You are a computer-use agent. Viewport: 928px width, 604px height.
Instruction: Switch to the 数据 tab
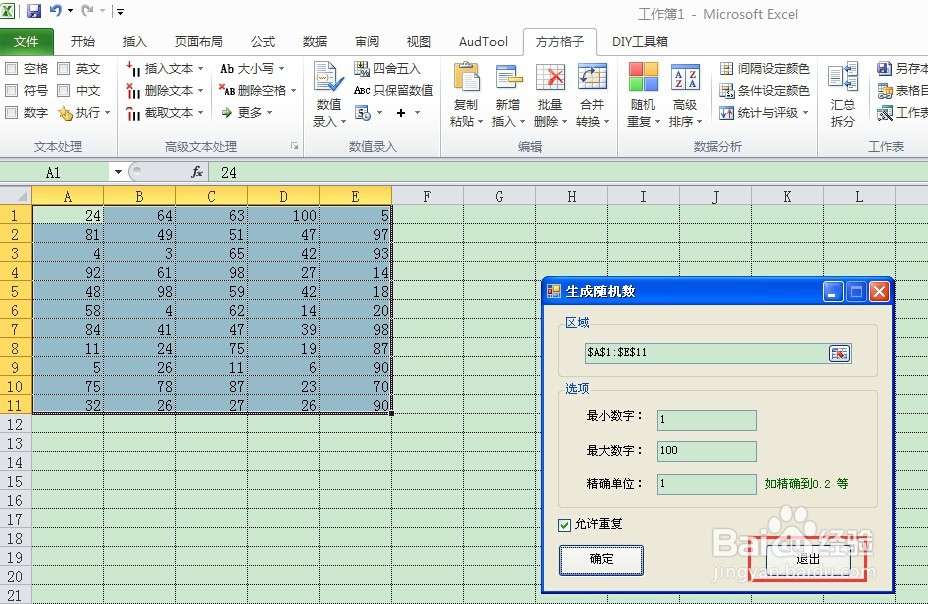click(315, 41)
